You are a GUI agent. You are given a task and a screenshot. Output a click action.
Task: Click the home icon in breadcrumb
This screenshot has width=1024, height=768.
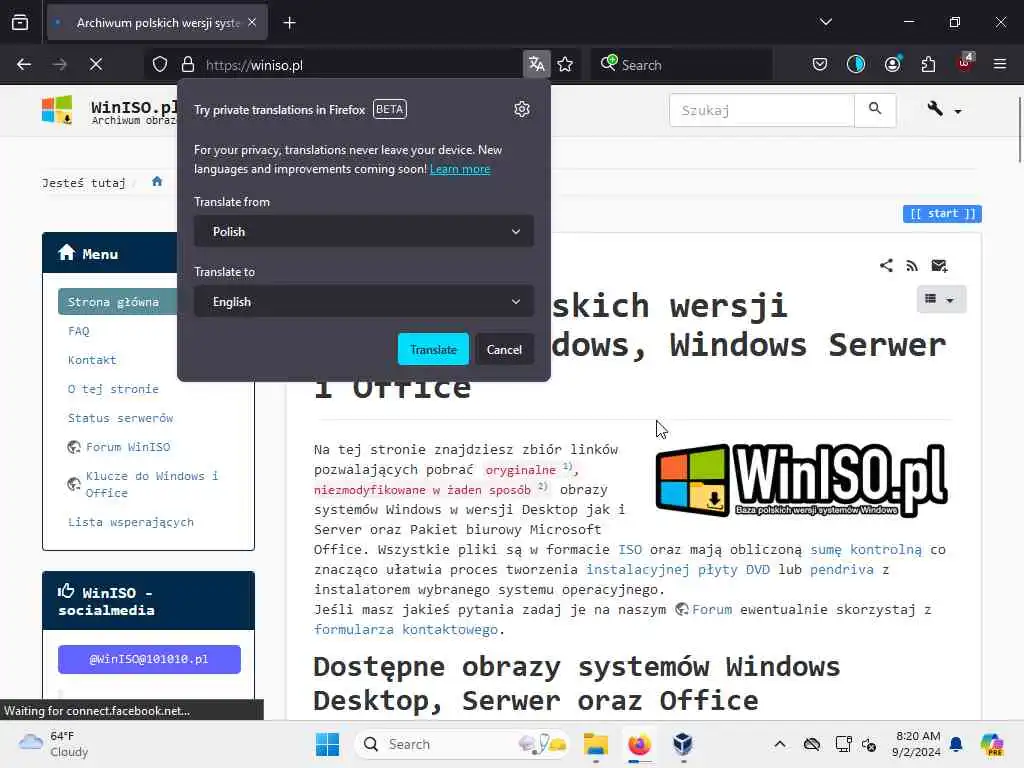click(157, 182)
